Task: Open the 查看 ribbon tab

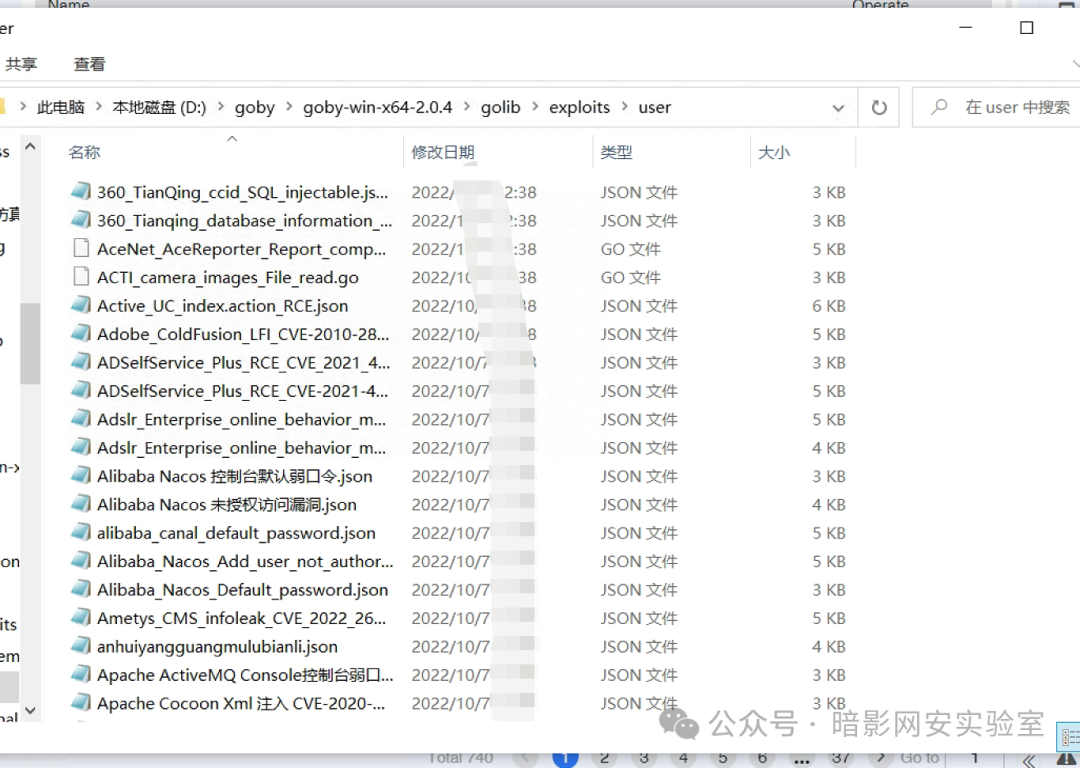Action: coord(90,64)
